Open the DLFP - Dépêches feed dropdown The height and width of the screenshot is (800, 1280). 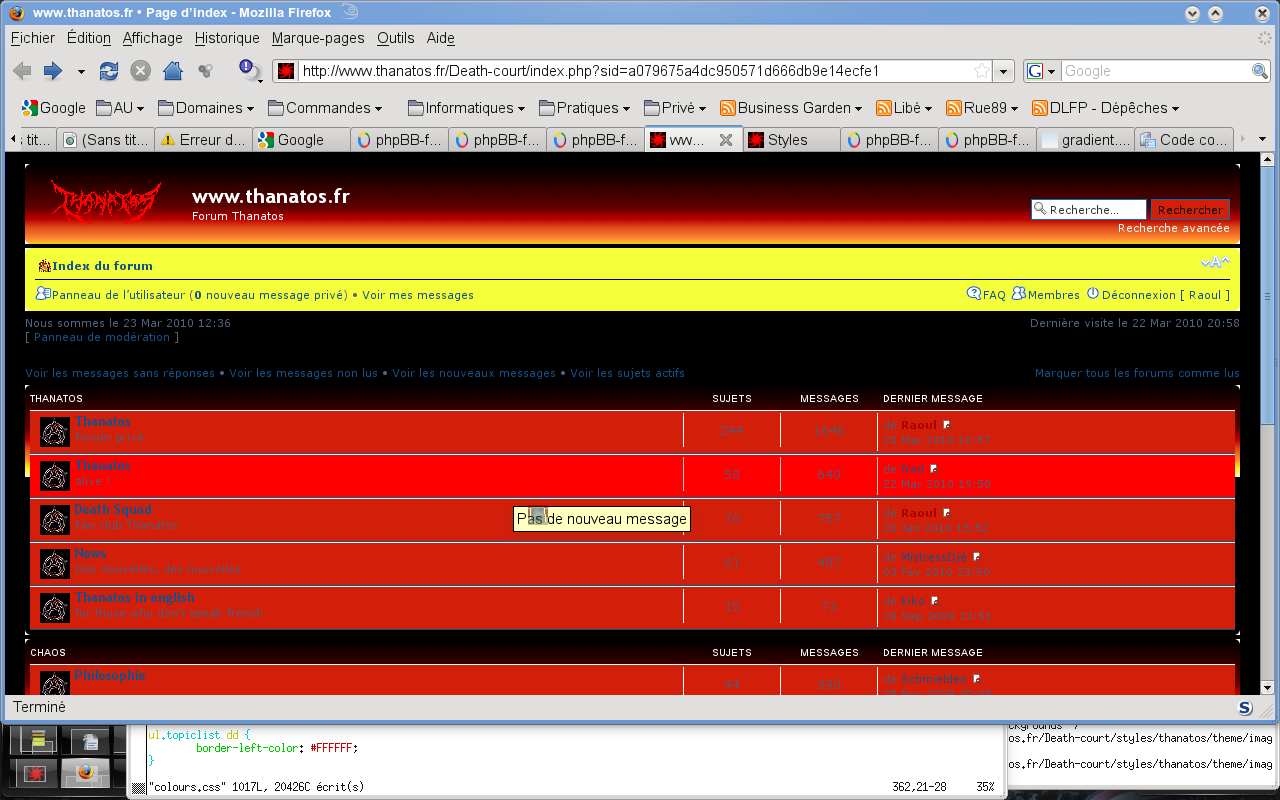pyautogui.click(x=1106, y=108)
